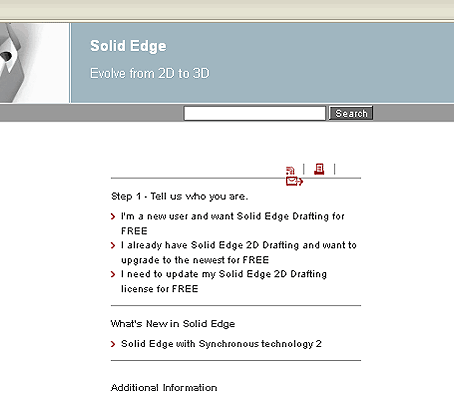Click red arrow beside upgrade to newest link
The image size is (454, 400).
pyautogui.click(x=113, y=246)
